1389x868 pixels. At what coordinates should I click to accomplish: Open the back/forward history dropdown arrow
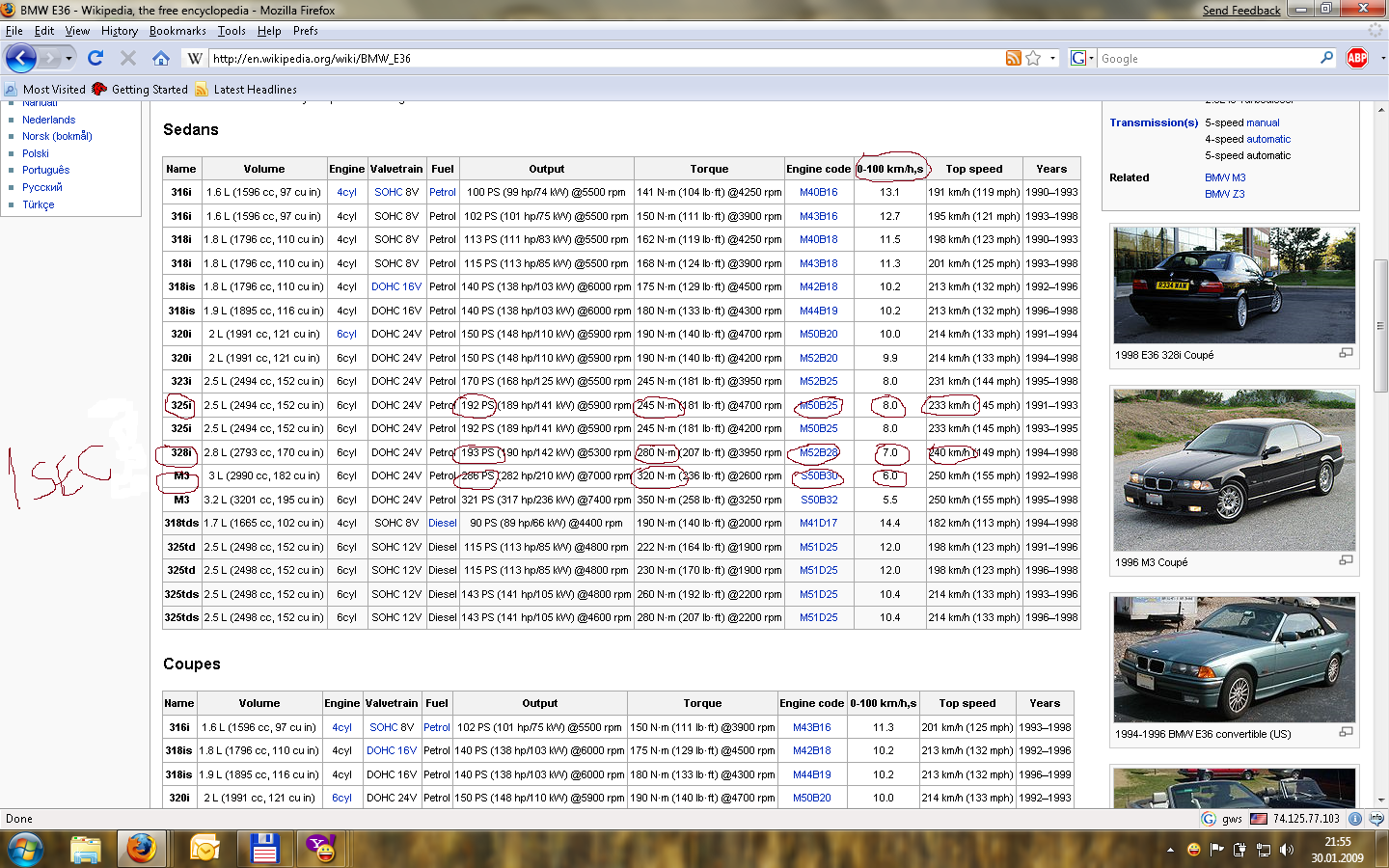pyautogui.click(x=68, y=59)
